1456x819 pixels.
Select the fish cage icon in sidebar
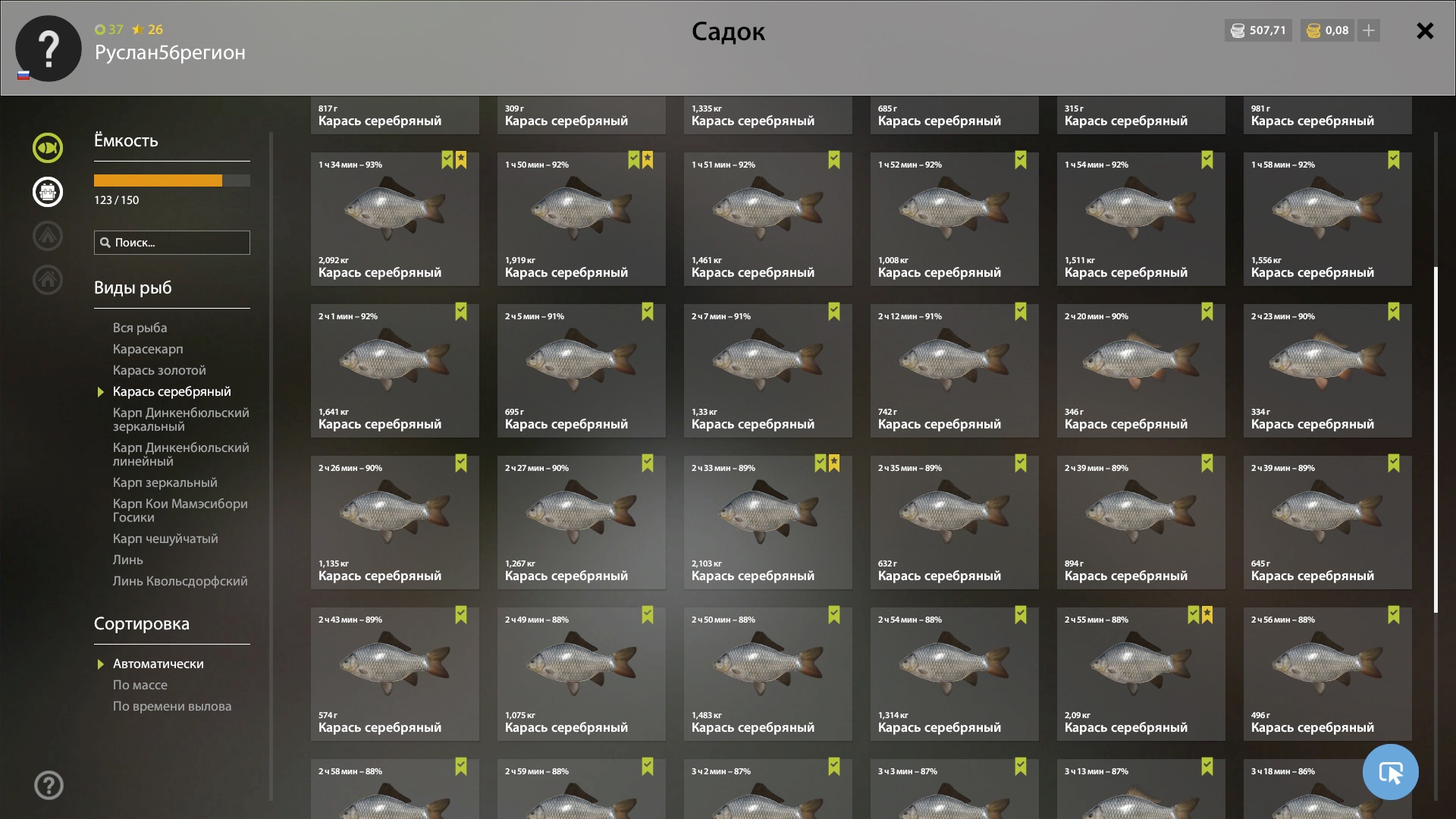tap(48, 192)
